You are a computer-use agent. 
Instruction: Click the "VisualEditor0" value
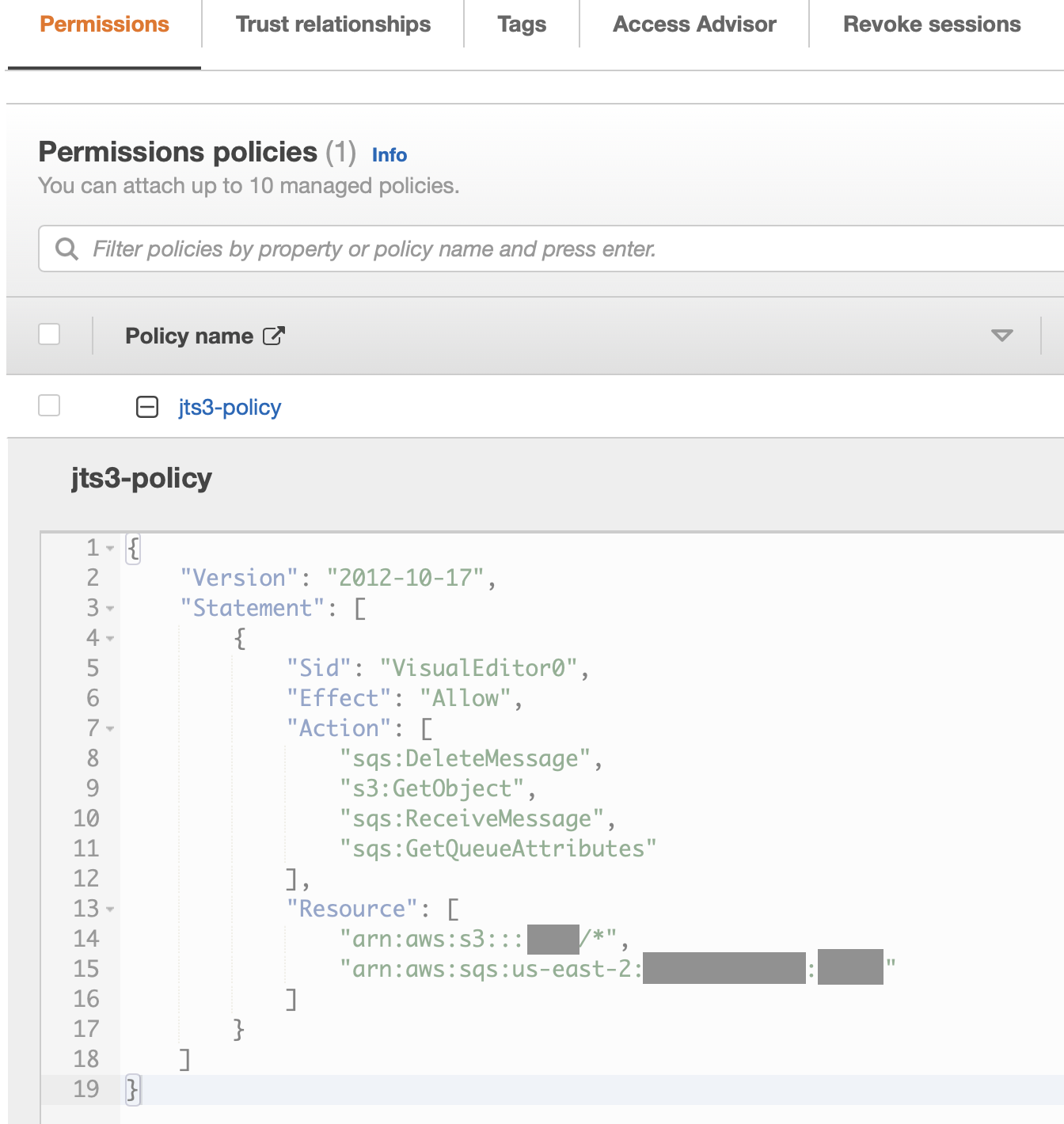tap(479, 668)
